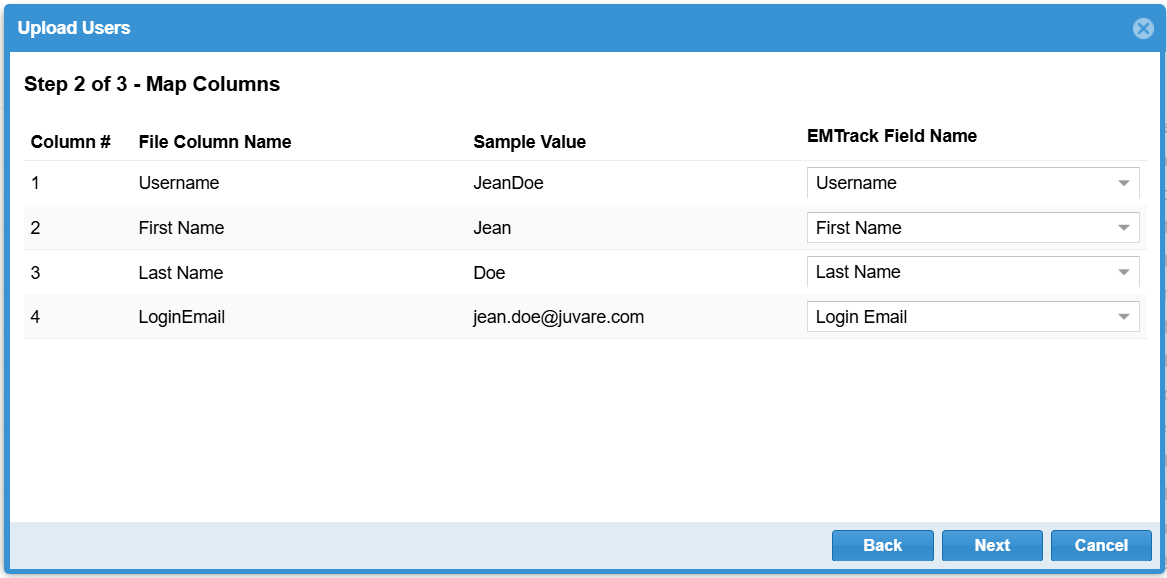Expand the Login Email field mapping dropdown
Screen dimensions: 1167x578
coord(972,317)
